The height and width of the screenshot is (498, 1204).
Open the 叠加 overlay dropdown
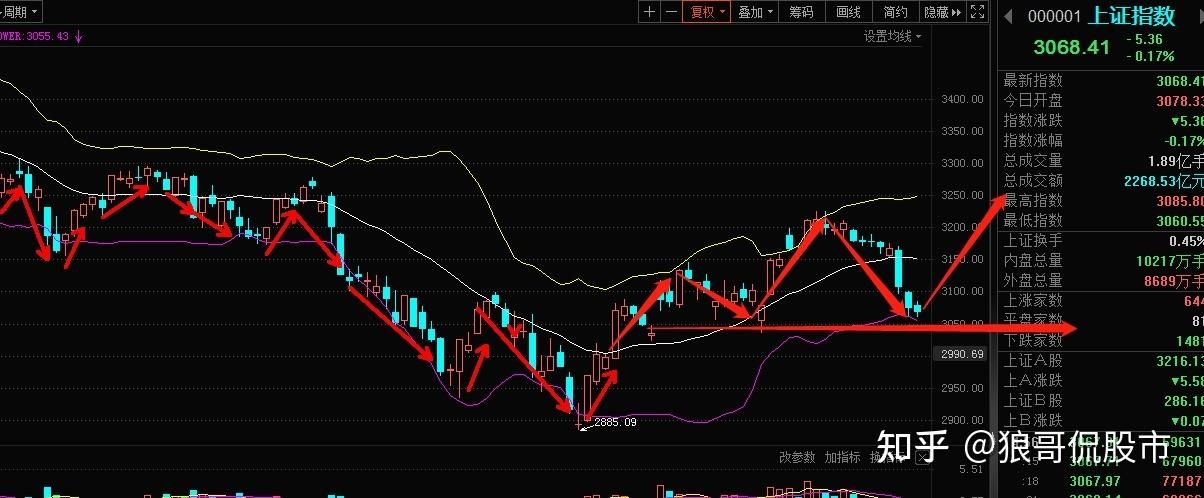coord(755,12)
